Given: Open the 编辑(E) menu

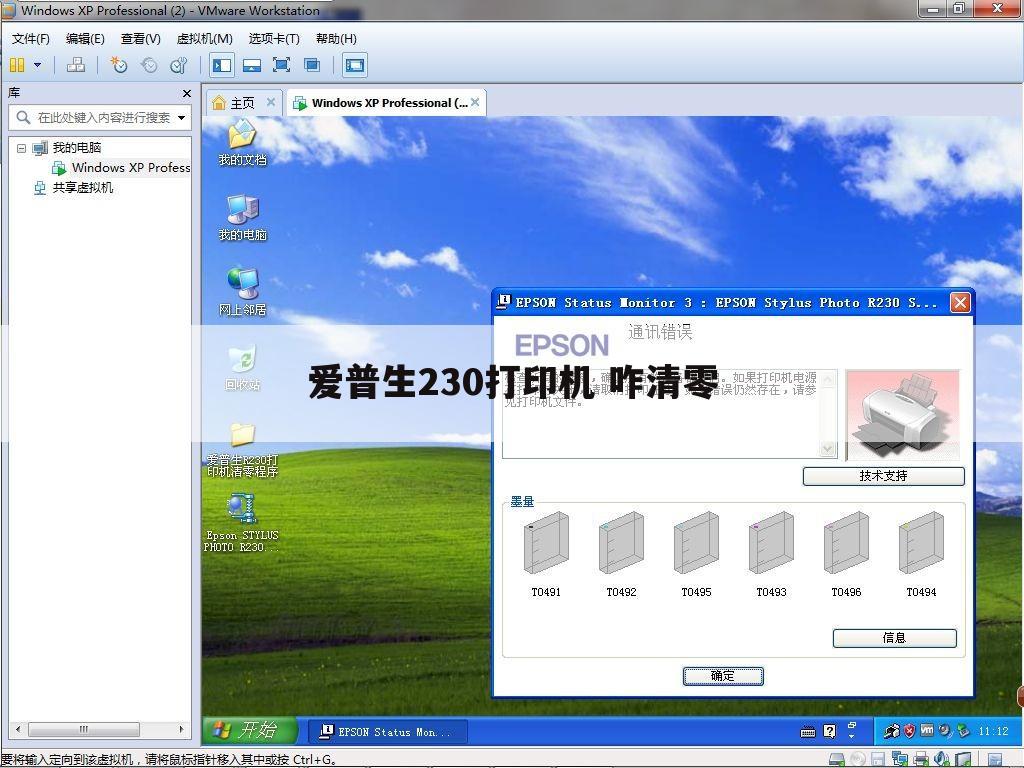Looking at the screenshot, I should [86, 39].
